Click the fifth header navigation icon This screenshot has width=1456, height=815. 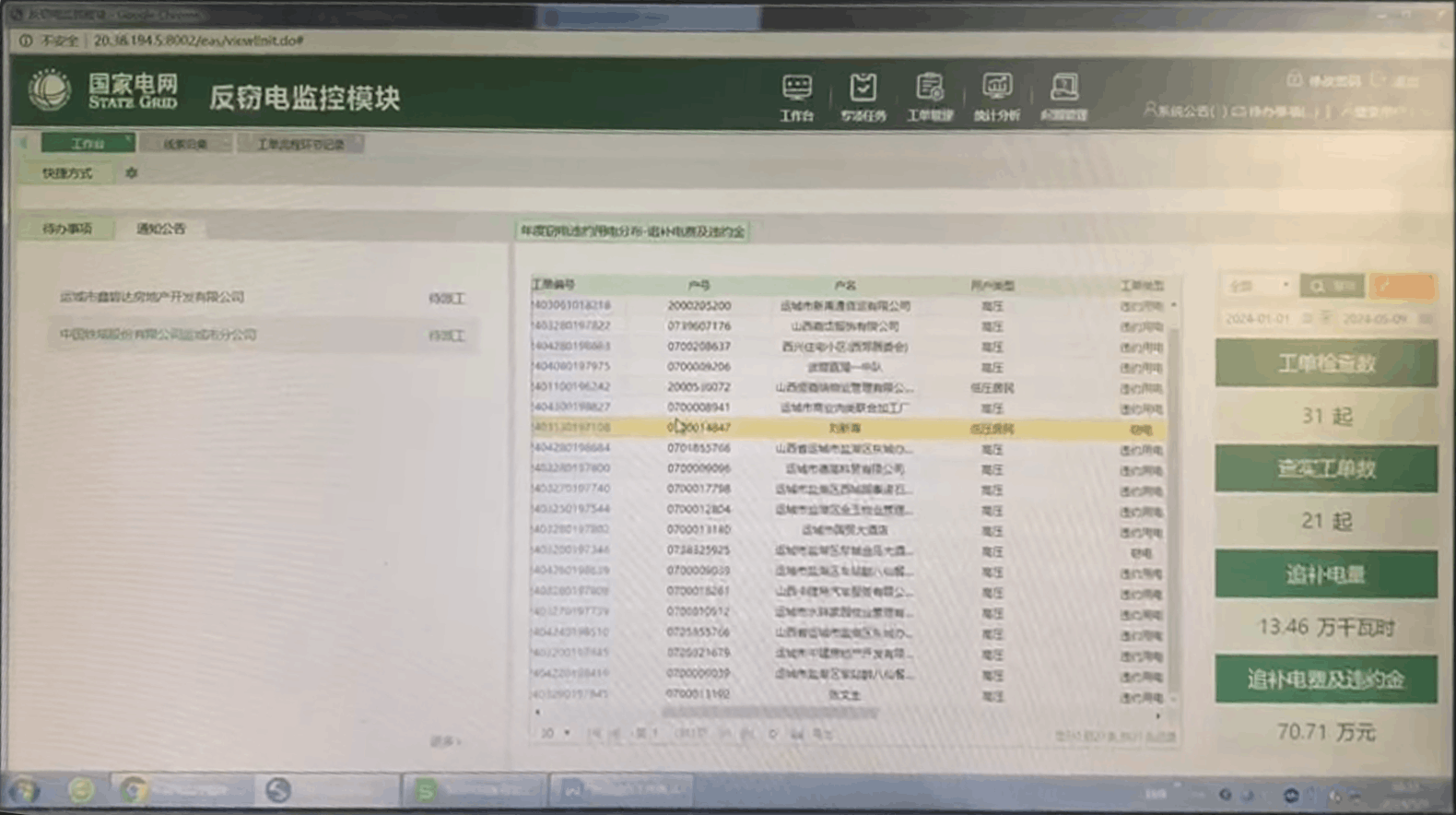point(1063,89)
